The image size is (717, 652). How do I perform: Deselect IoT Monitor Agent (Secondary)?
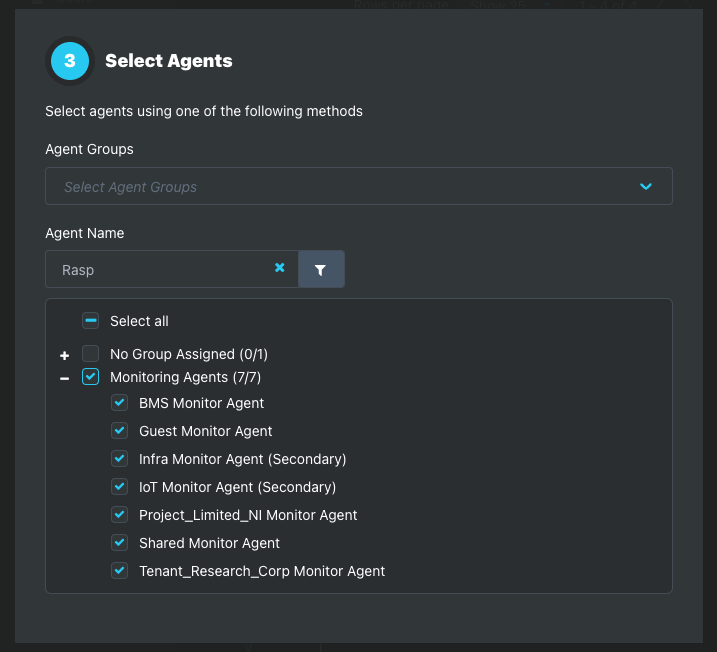point(119,486)
